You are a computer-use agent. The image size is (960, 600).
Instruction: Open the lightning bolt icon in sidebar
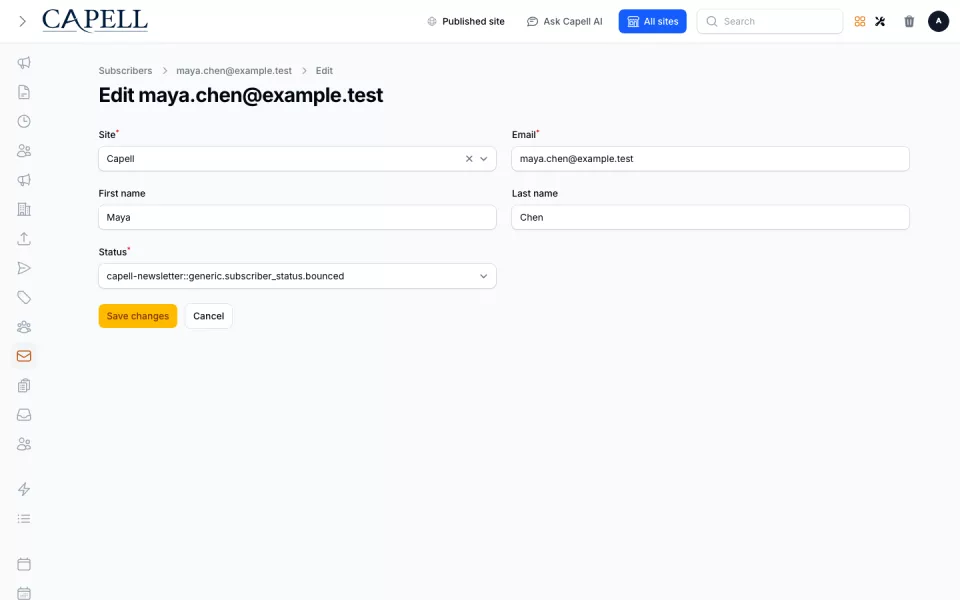24,489
